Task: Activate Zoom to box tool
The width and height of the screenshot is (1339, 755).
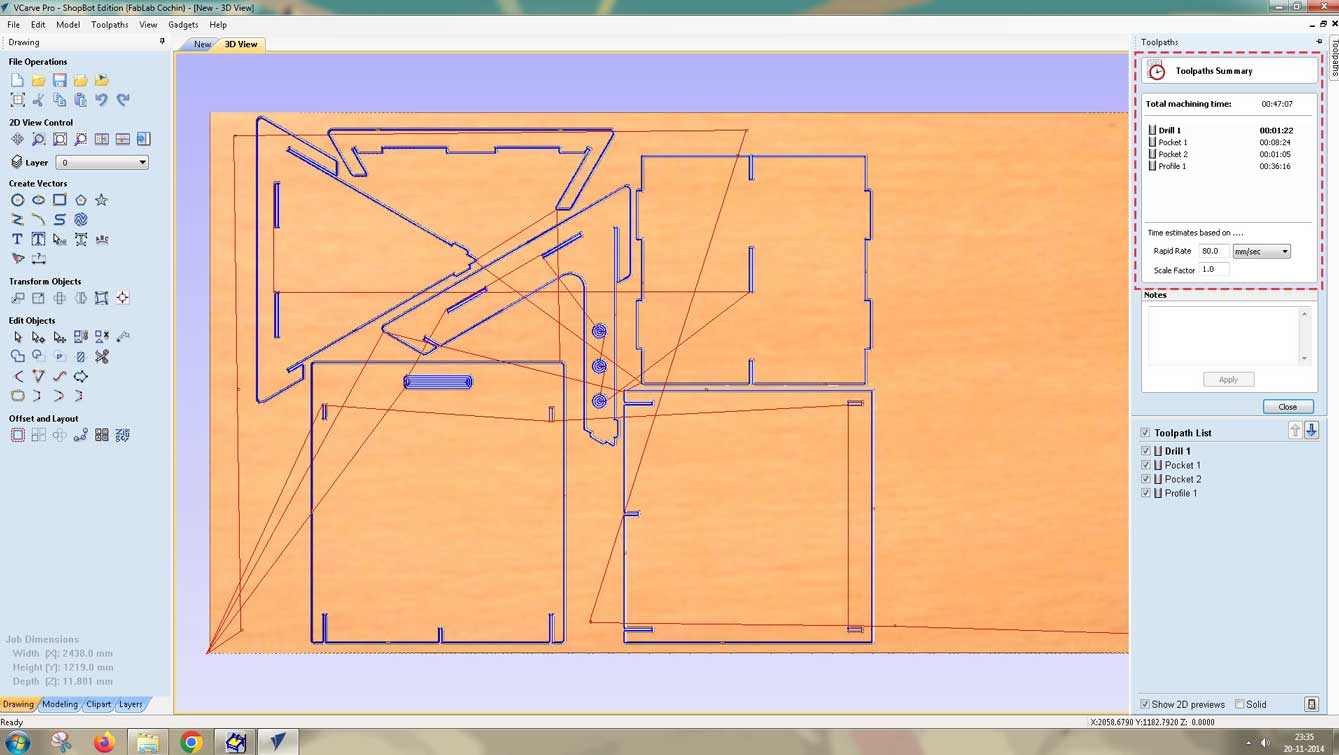Action: tap(38, 139)
